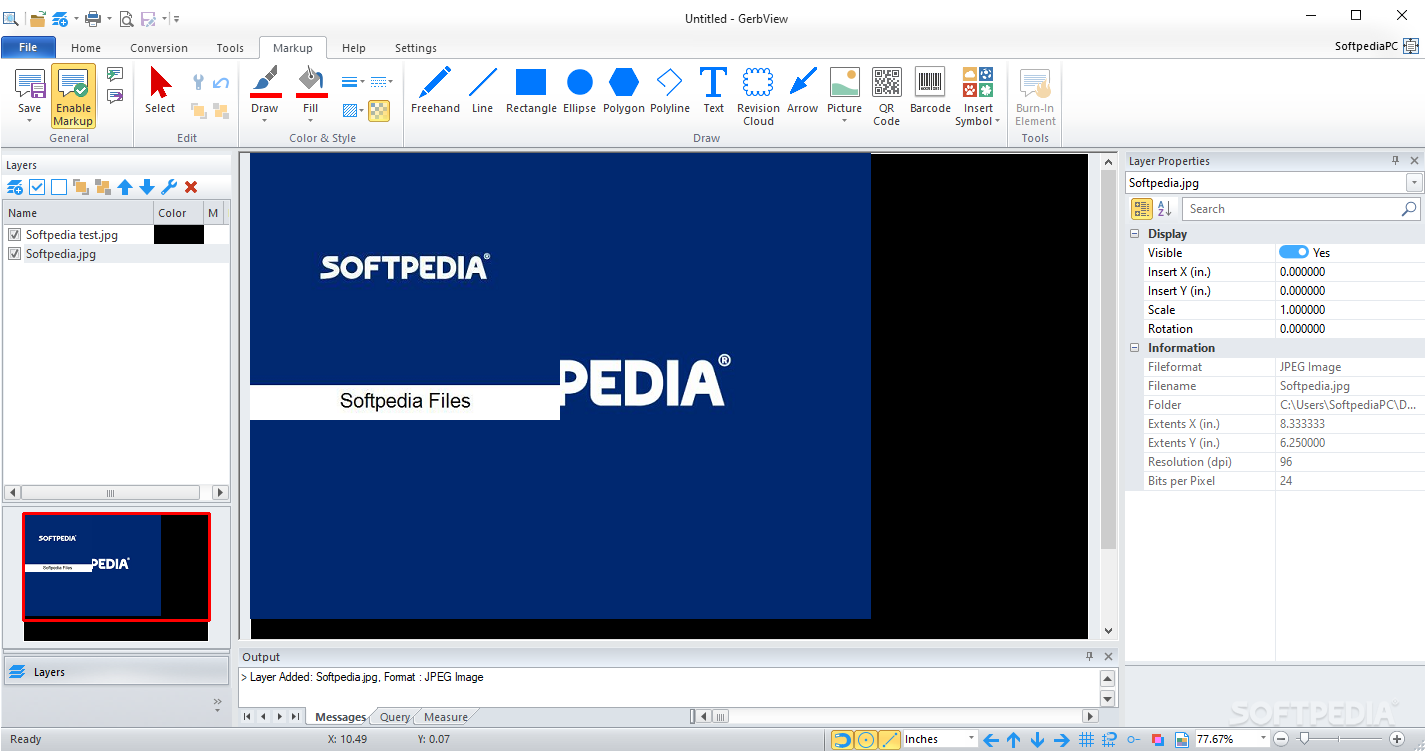Sort properties alphabetically with A-Z icon

click(x=1164, y=209)
